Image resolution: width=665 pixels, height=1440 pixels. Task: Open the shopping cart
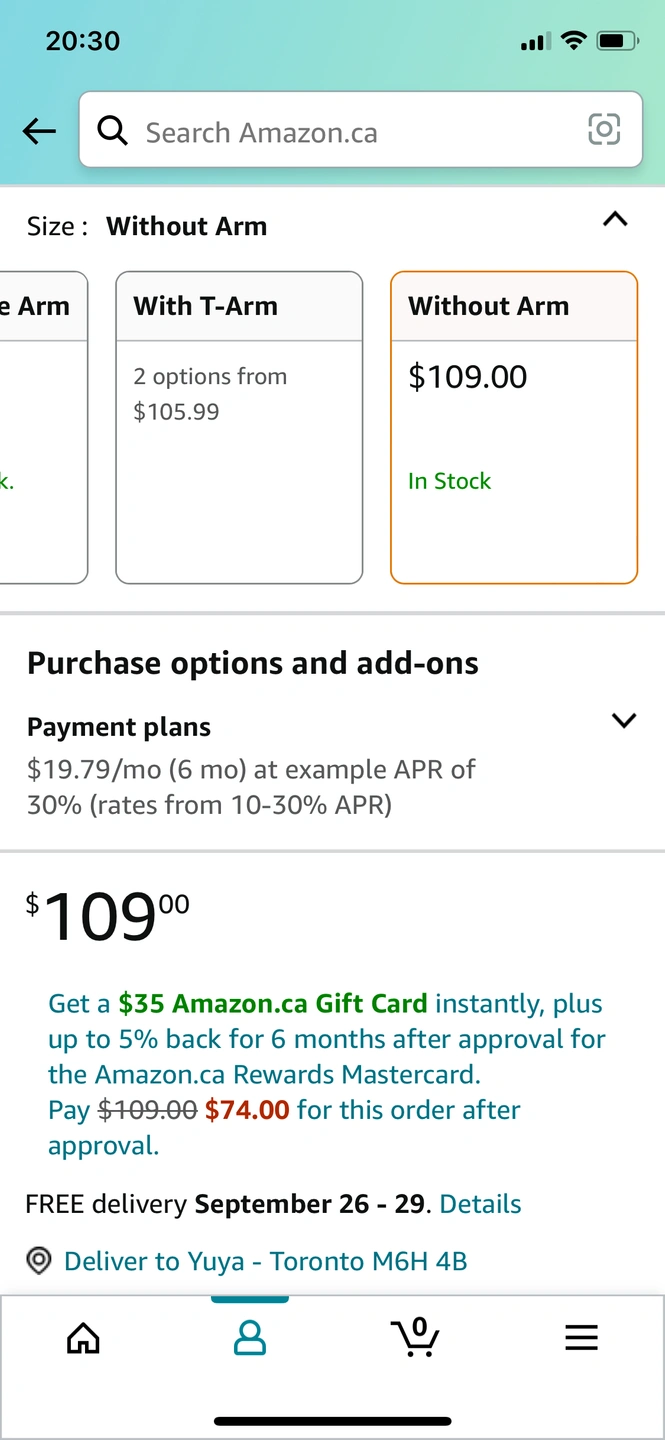(x=415, y=1337)
